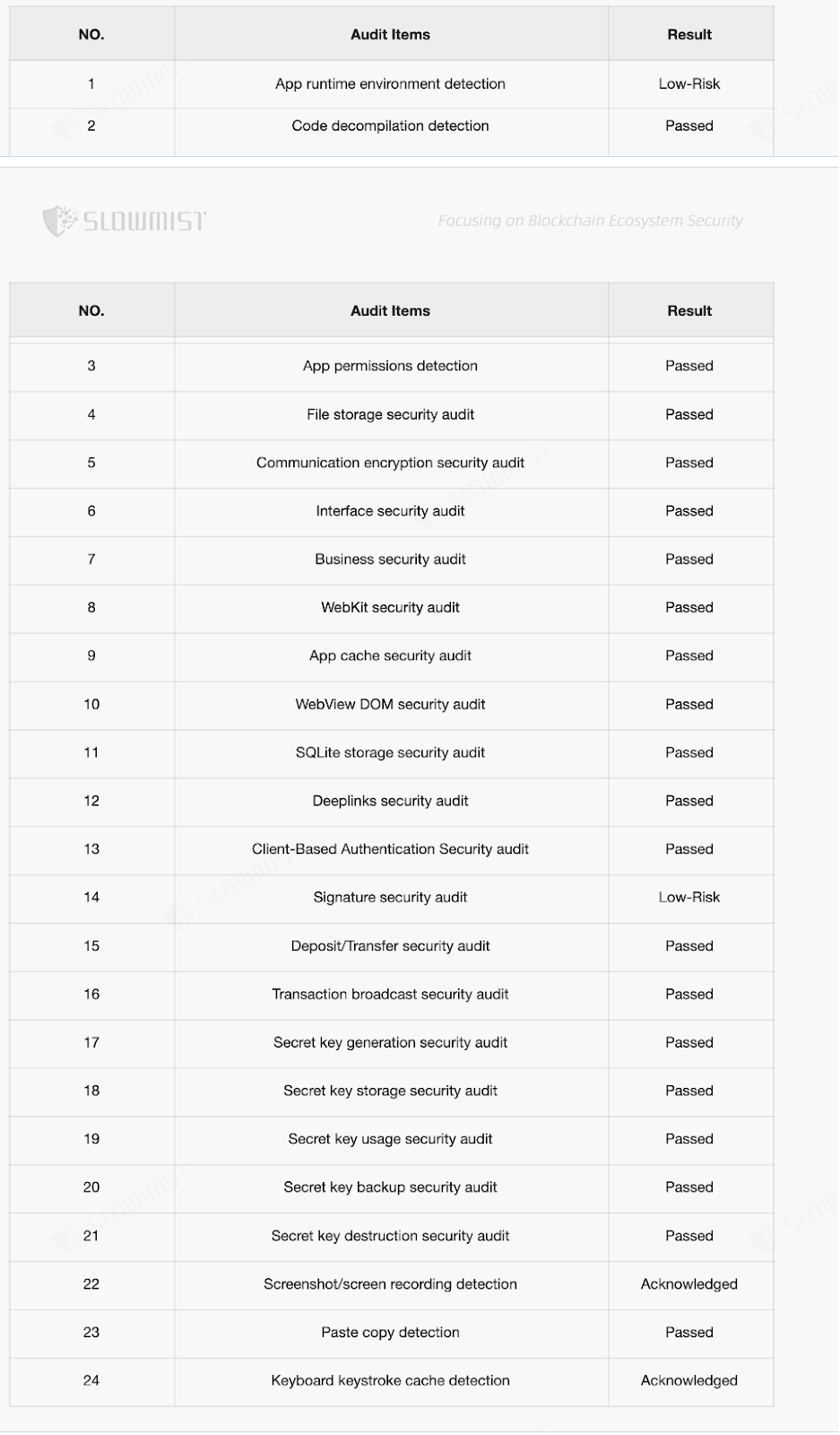This screenshot has height=1435, width=840.
Task: Click the Blockchain Ecosystem Security tagline
Action: pyautogui.click(x=590, y=221)
